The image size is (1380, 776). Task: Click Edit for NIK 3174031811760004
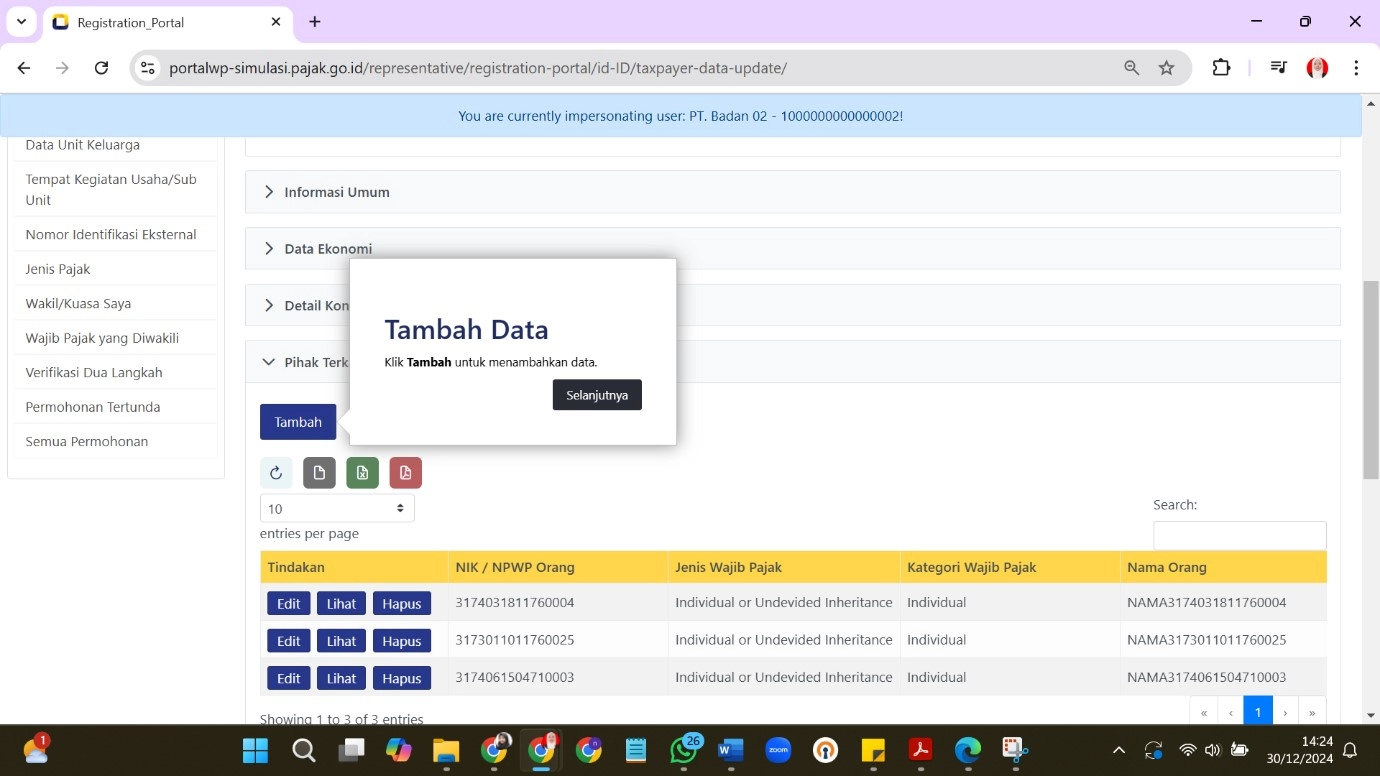point(288,604)
